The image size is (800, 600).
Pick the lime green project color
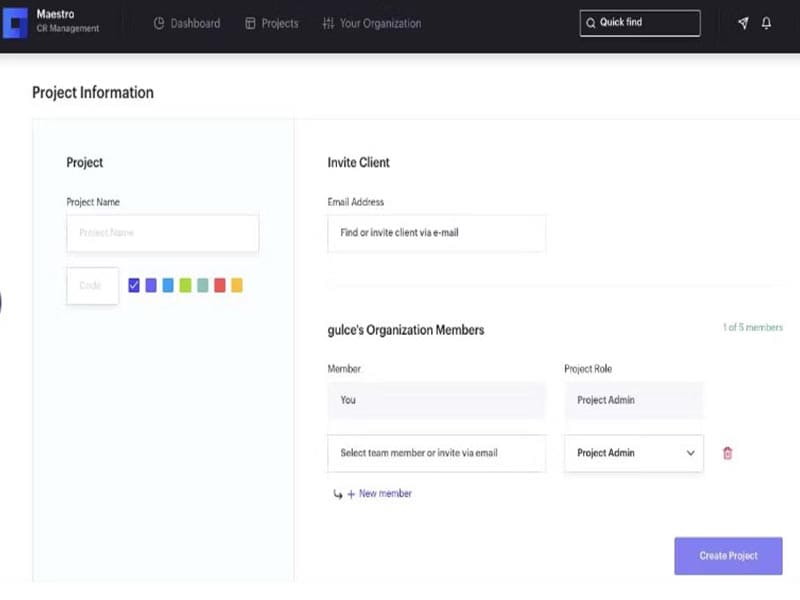point(185,286)
